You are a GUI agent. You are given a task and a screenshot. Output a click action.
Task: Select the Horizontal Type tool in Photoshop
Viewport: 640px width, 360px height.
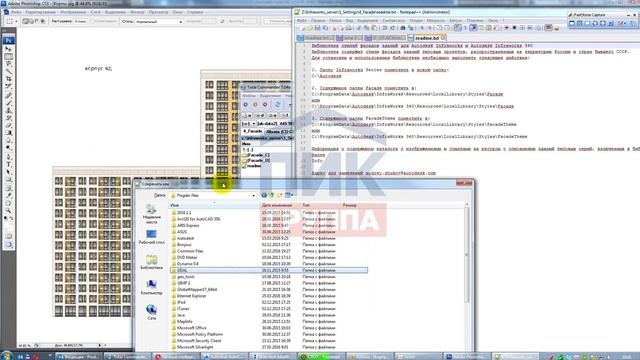coord(8,164)
